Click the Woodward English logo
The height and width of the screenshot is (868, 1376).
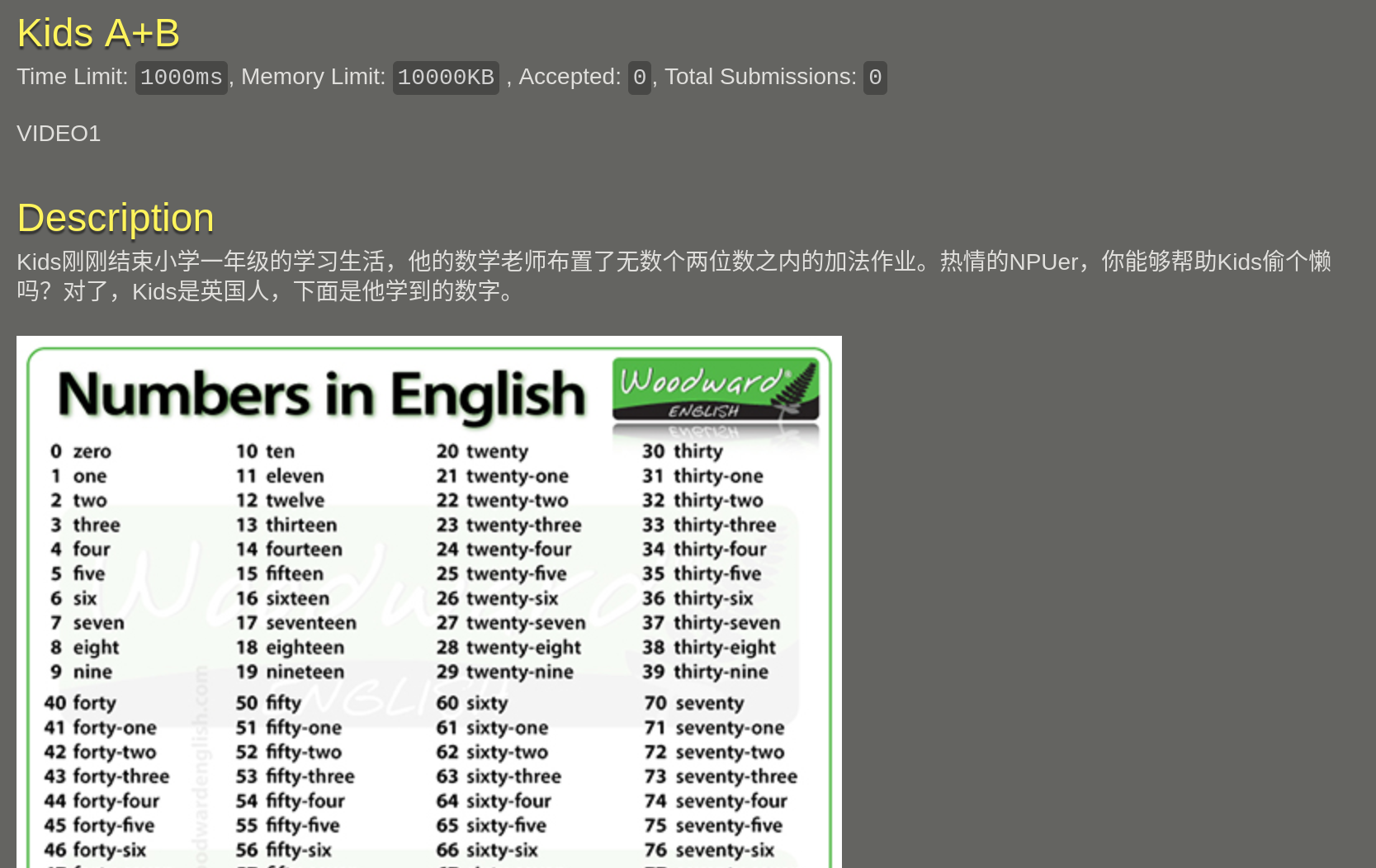tap(716, 389)
